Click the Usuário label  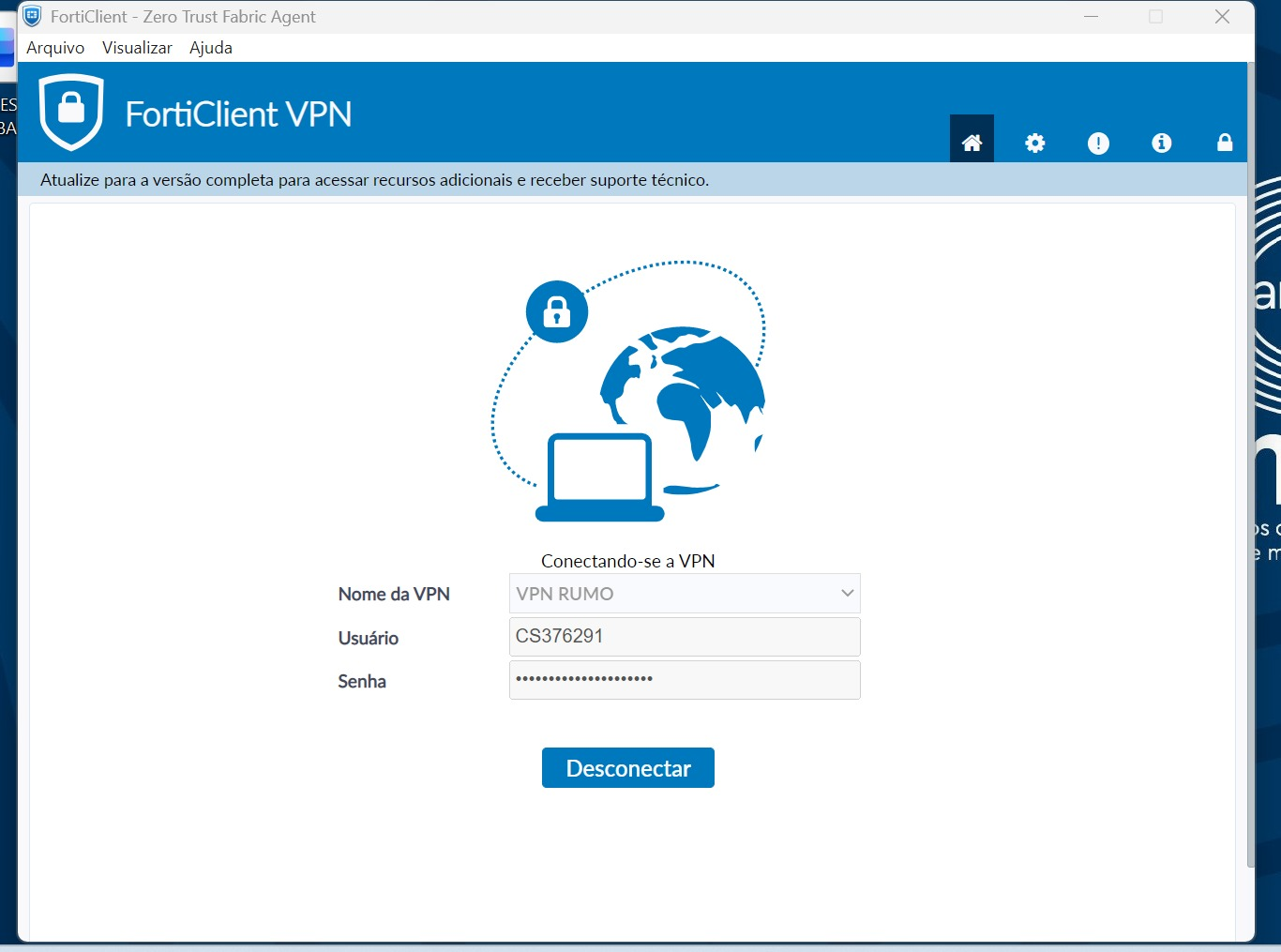[x=369, y=638]
